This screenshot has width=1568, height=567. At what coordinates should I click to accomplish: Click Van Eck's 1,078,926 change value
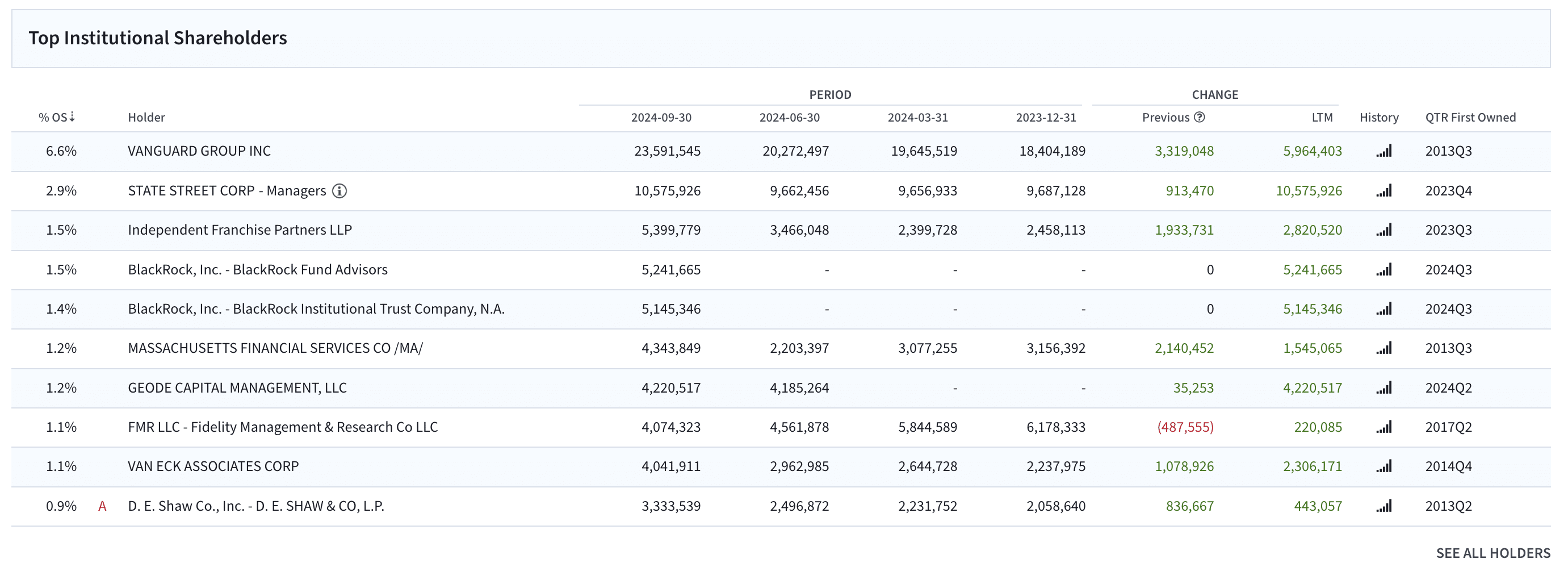coord(1184,466)
